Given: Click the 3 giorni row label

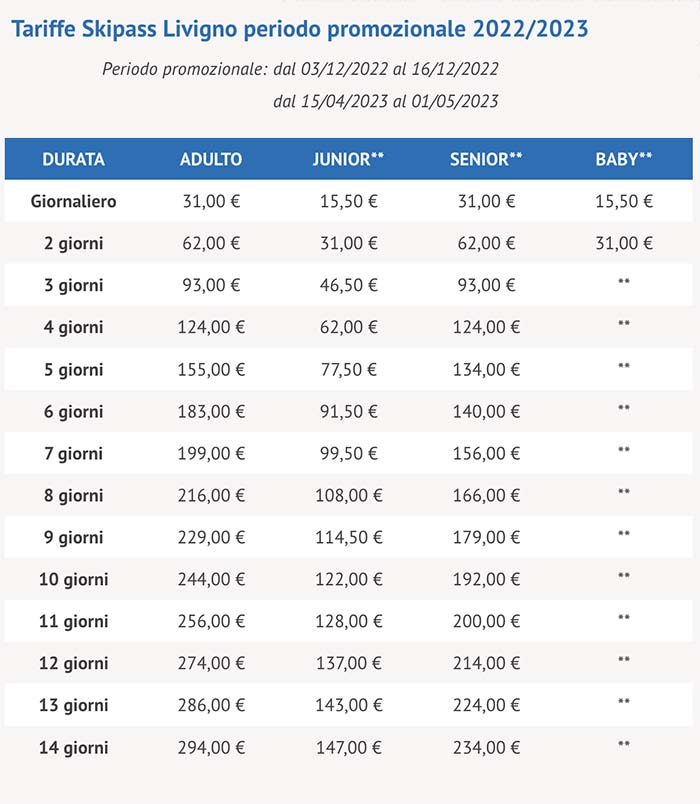Looking at the screenshot, I should [x=73, y=285].
